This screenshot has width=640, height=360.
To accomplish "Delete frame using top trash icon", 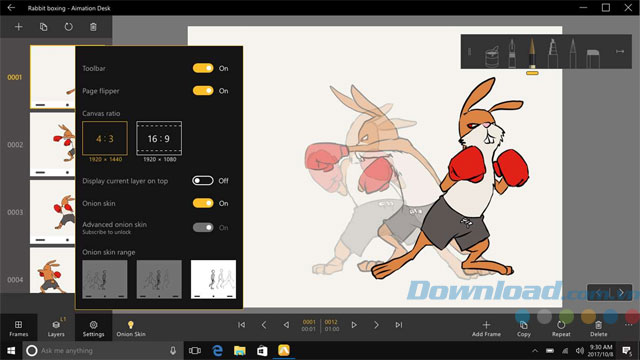I will pos(93,27).
